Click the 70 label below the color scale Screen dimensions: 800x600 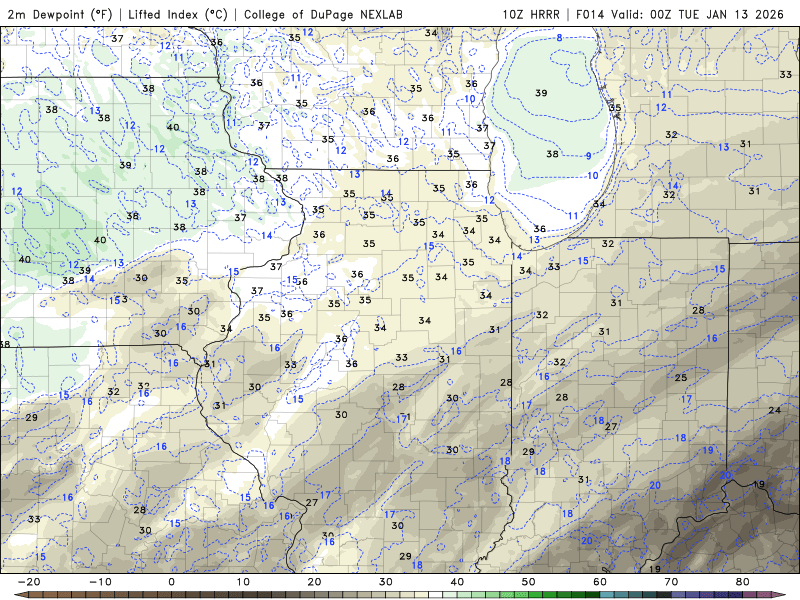(671, 582)
